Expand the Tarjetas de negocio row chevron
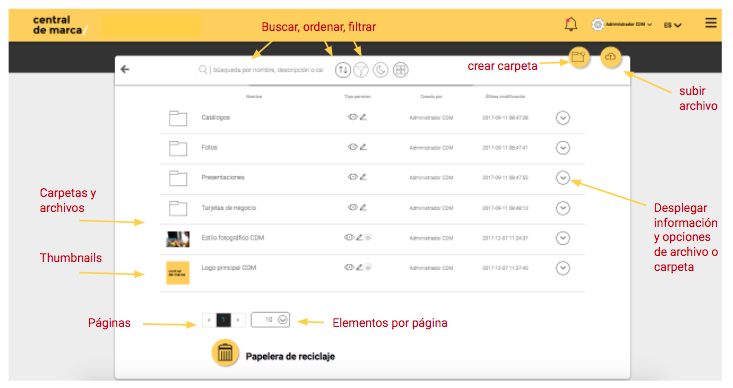The width and height of the screenshot is (733, 388). [563, 208]
